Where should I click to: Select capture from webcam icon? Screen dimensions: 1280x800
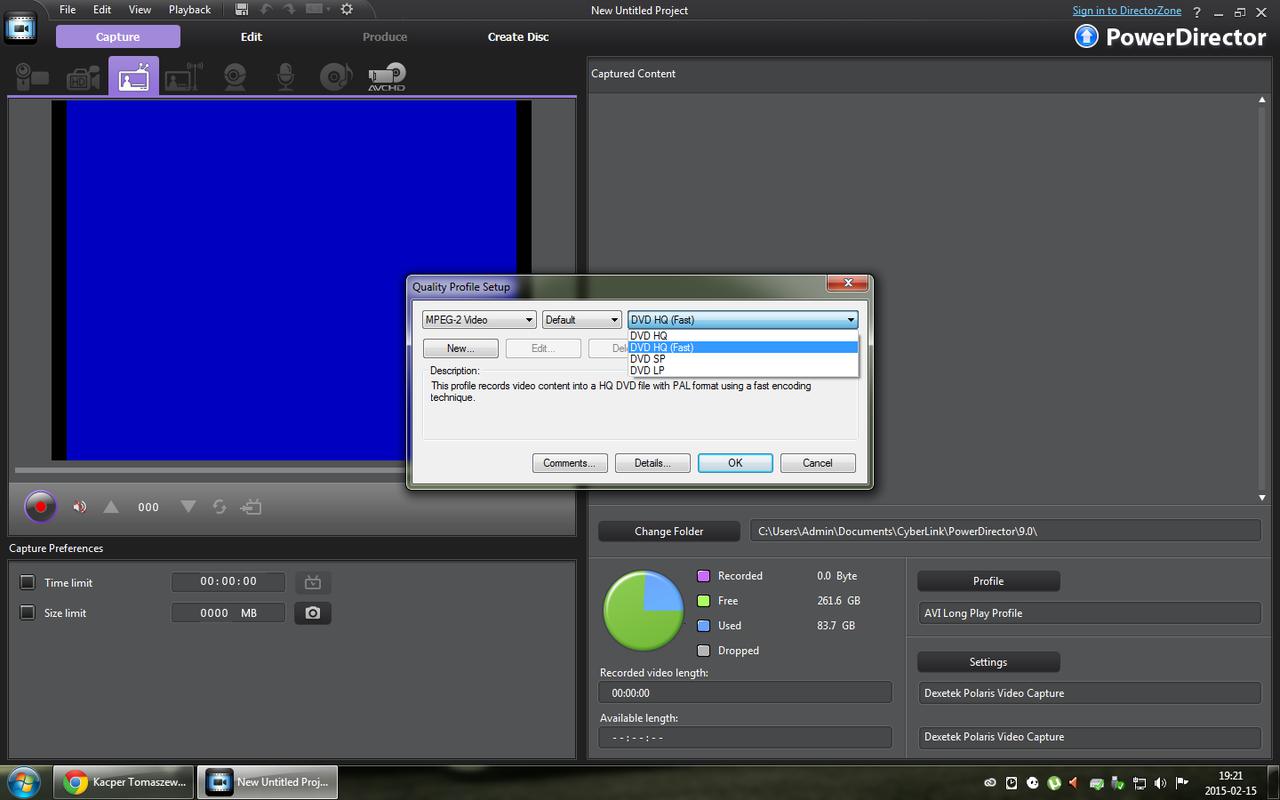235,77
